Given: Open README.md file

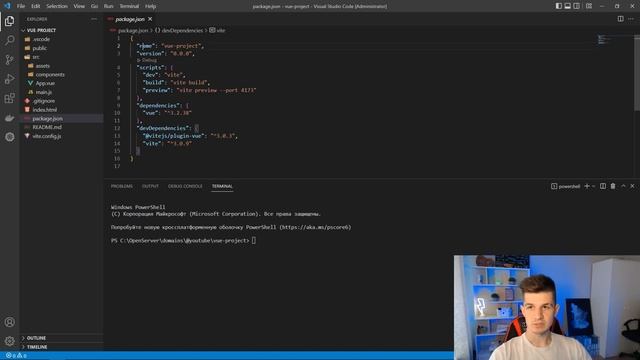Looking at the screenshot, I should (47, 127).
